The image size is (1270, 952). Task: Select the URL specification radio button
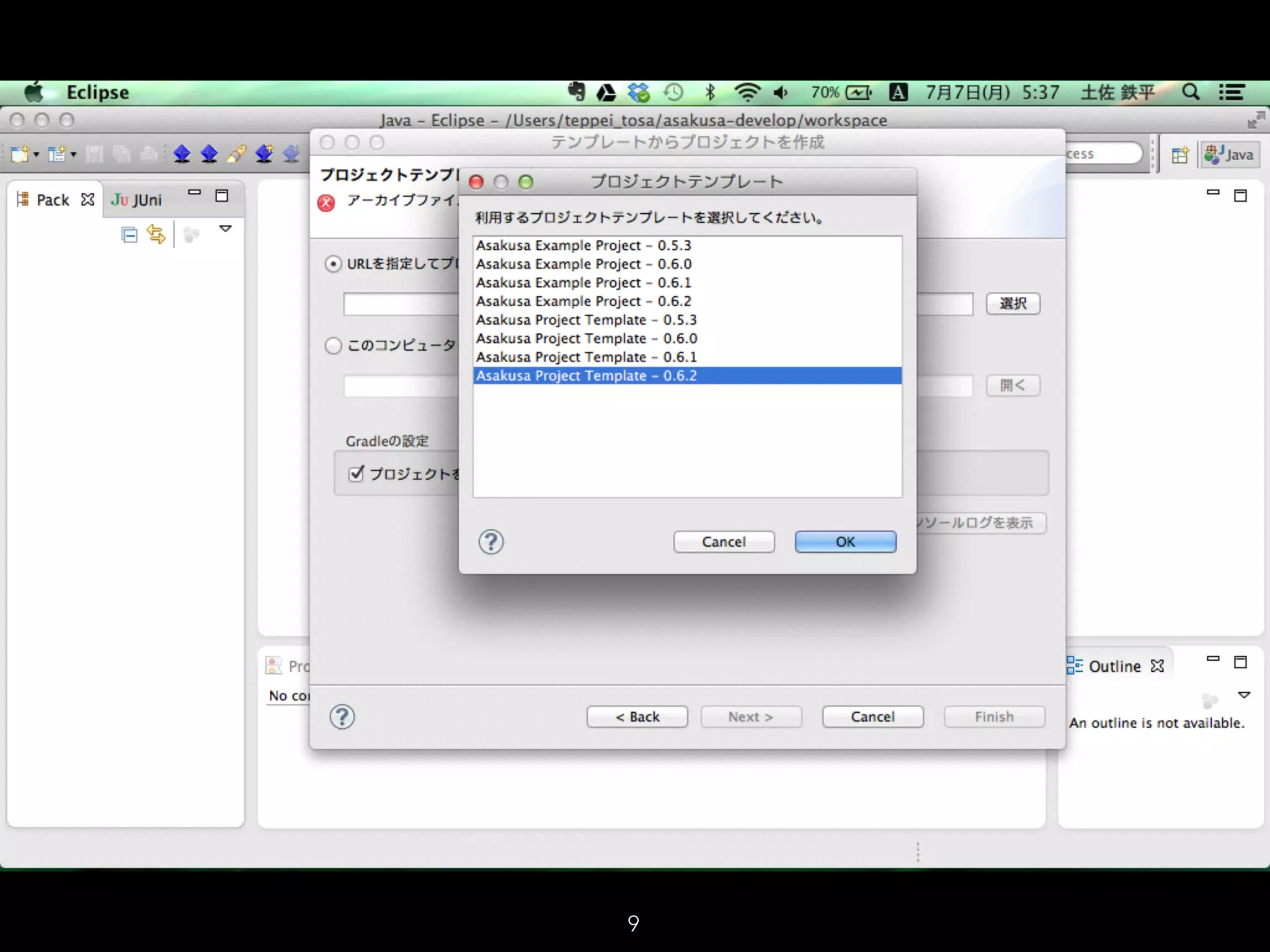(x=333, y=264)
